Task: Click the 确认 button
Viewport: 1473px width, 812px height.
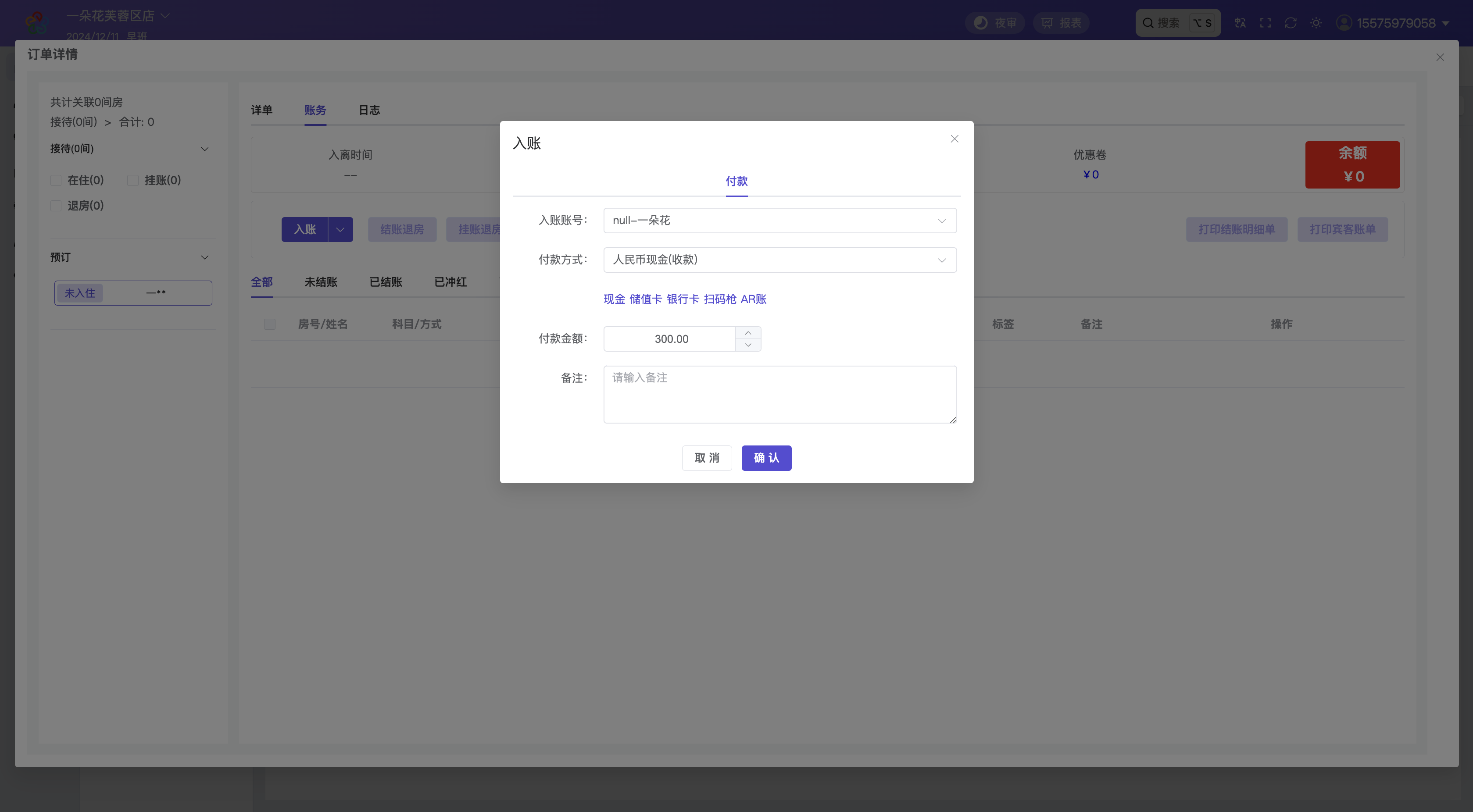Action: 766,458
